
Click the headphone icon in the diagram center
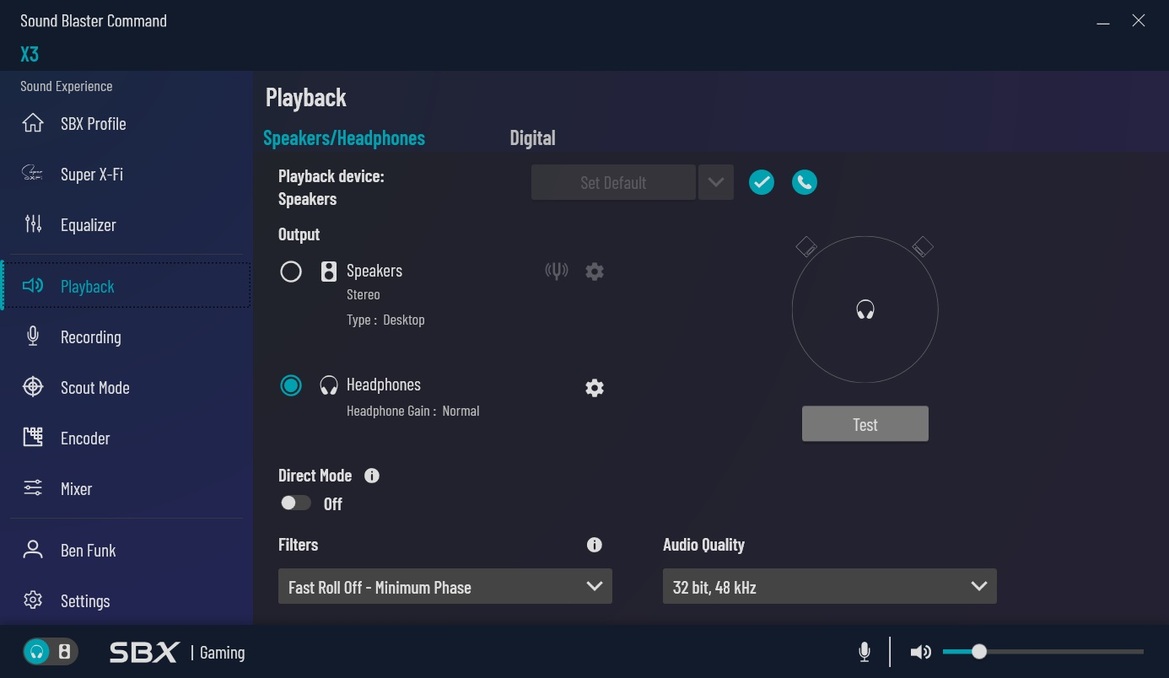click(x=865, y=309)
